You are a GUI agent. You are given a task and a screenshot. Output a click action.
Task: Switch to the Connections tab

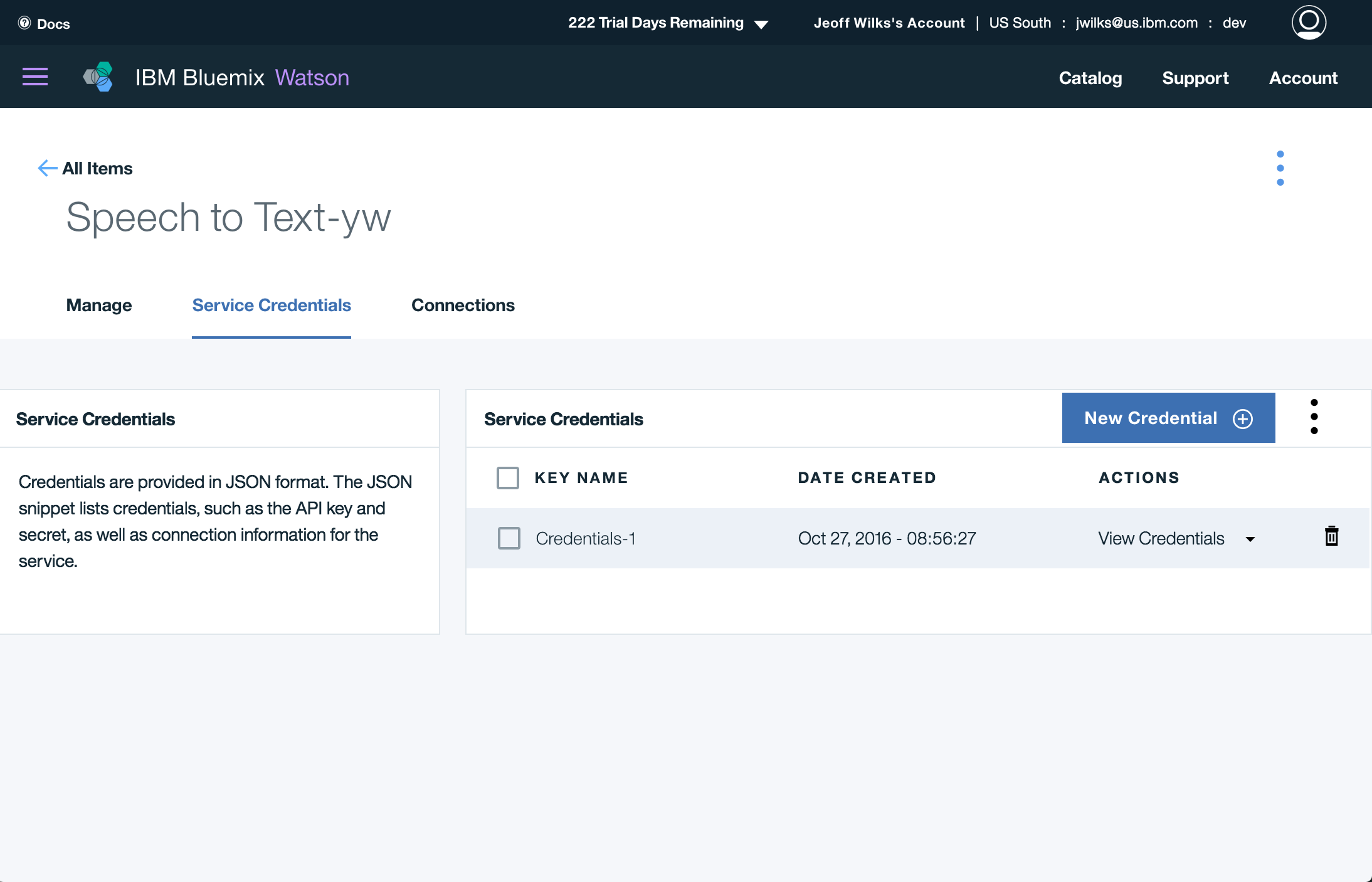click(463, 306)
